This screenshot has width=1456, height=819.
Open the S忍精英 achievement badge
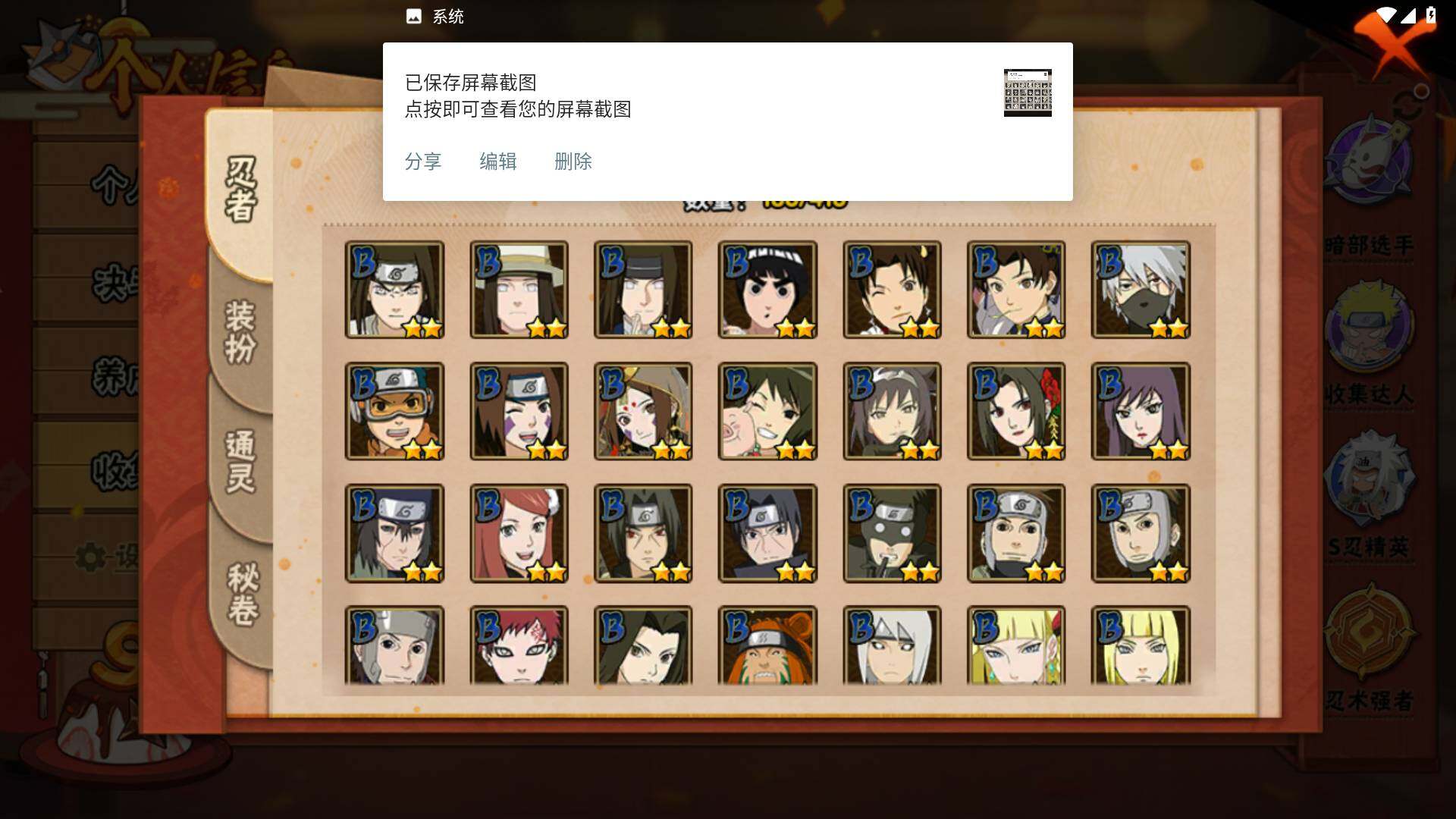coord(1370,493)
